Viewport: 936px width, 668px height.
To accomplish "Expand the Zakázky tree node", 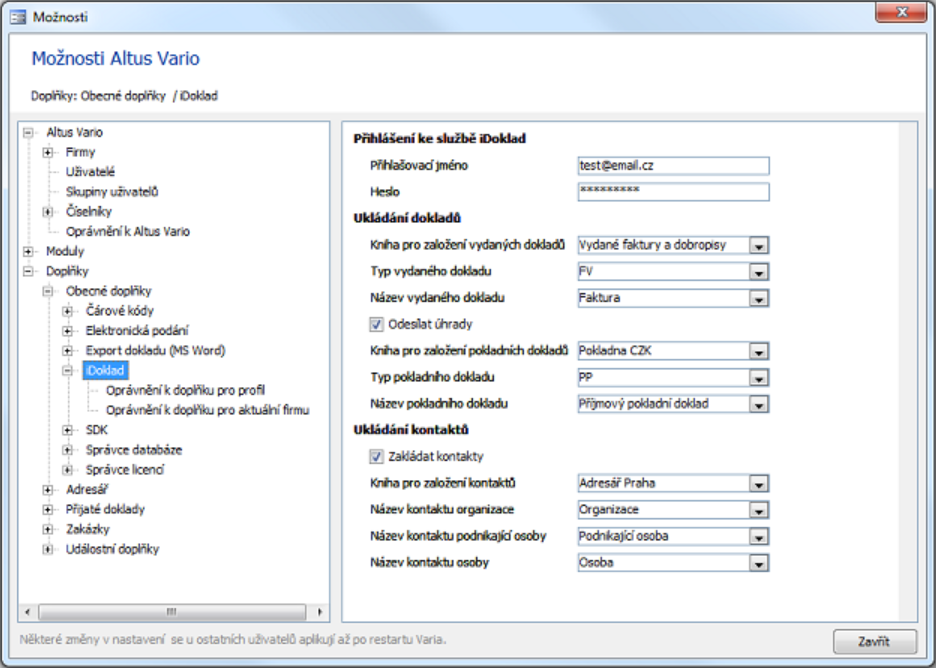I will [x=48, y=530].
